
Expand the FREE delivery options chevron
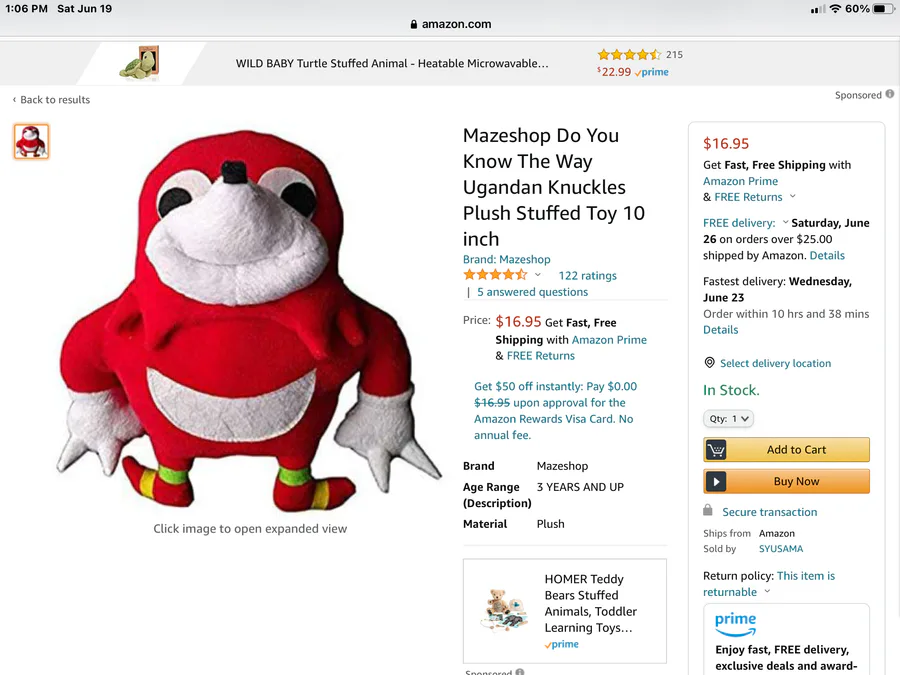pos(785,223)
